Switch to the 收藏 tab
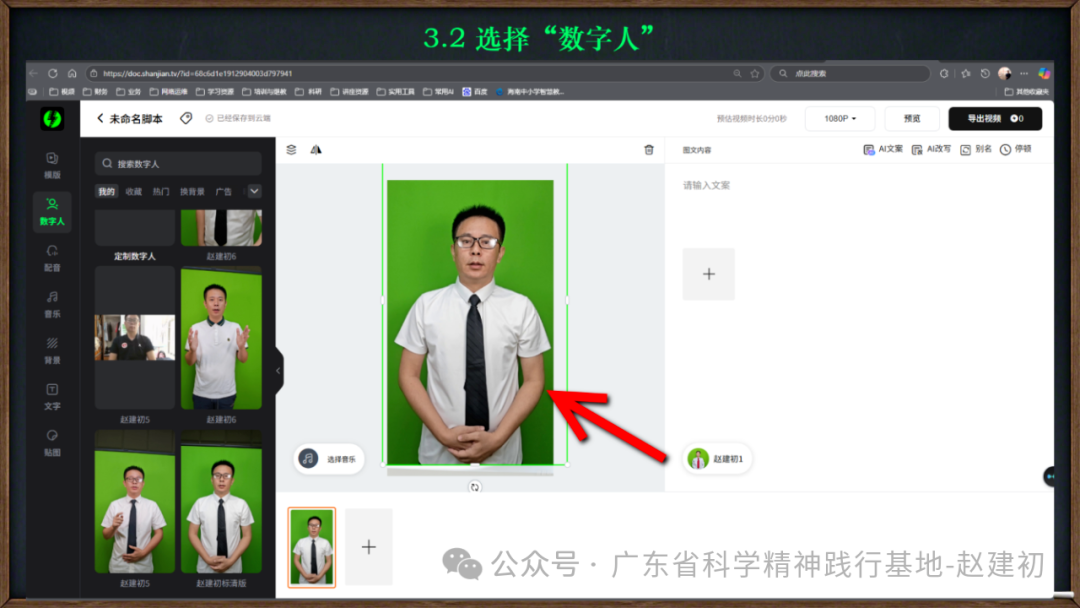The image size is (1080, 608). point(134,191)
